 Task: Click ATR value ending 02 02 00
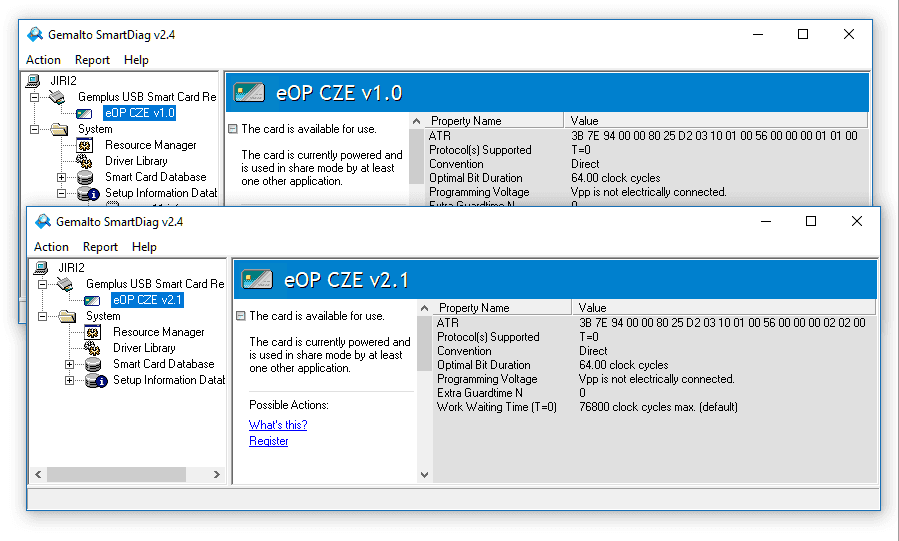(722, 323)
